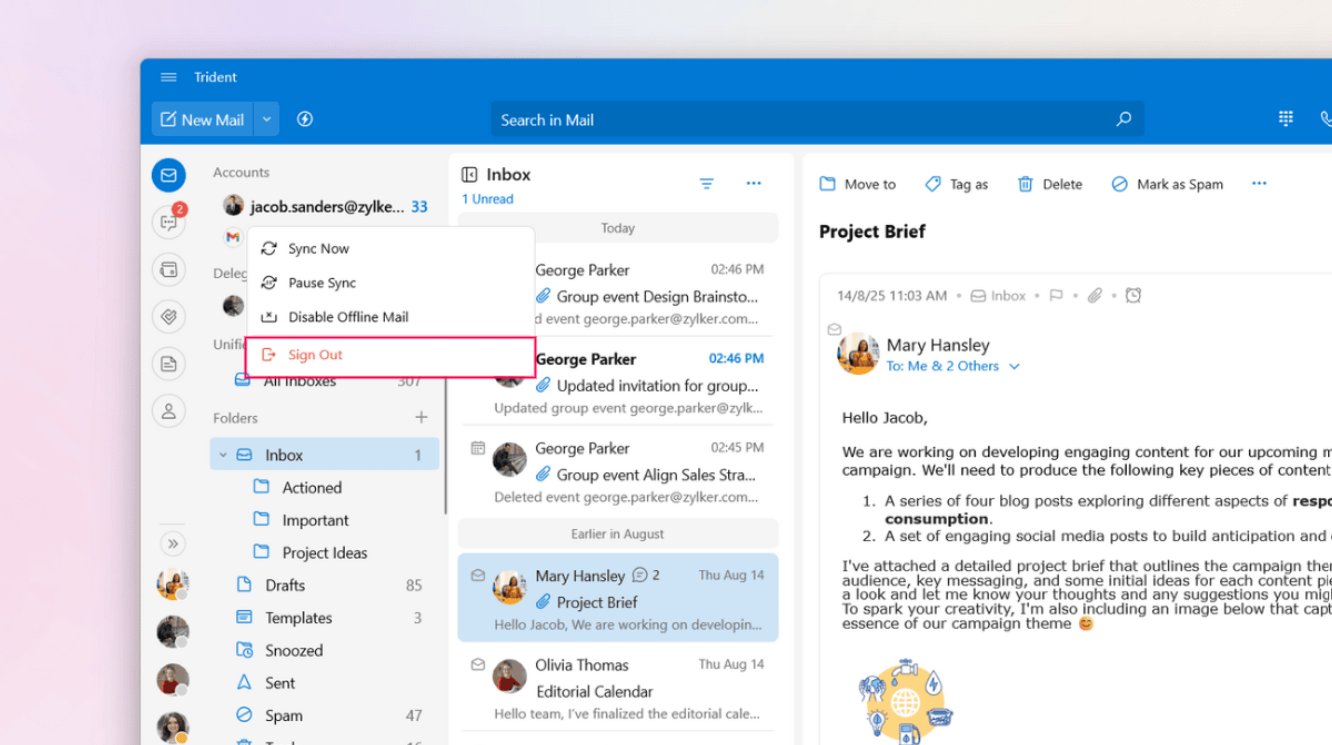Click calendar icon beside Align Sales email
This screenshot has width=1332, height=745.
(478, 448)
